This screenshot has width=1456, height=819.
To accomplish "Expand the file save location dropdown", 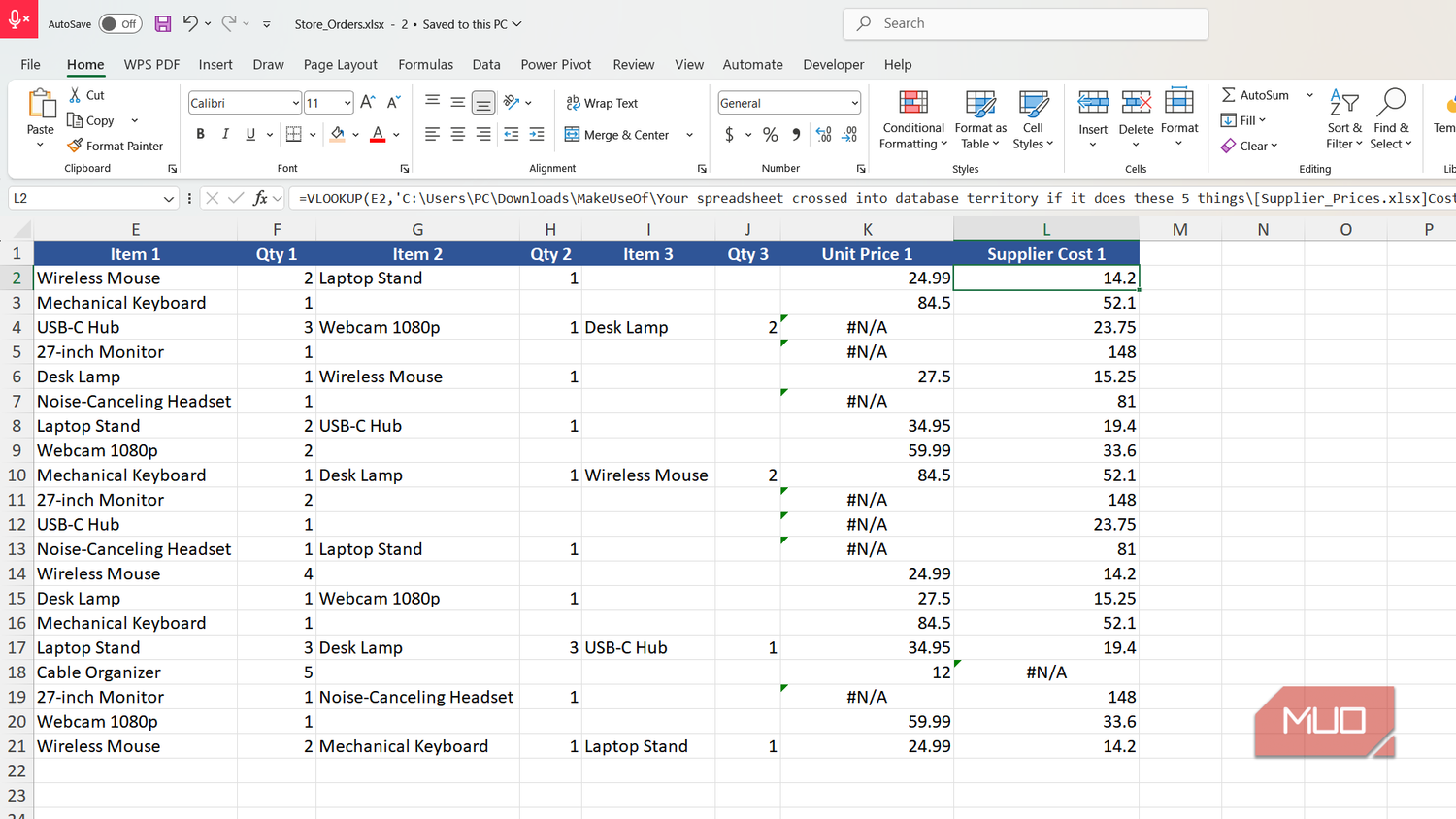I will [516, 24].
